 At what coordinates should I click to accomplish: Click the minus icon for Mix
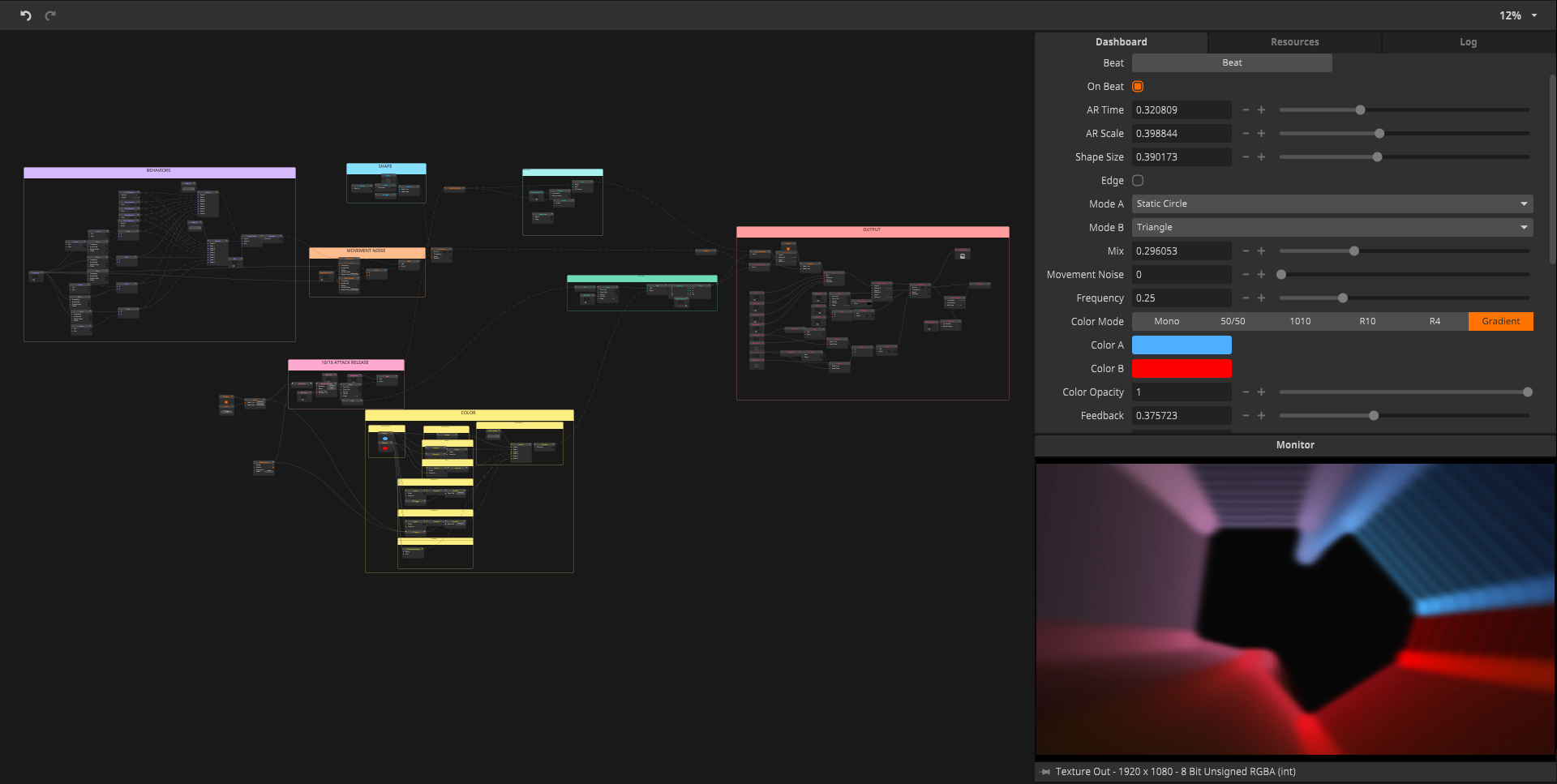point(1246,251)
